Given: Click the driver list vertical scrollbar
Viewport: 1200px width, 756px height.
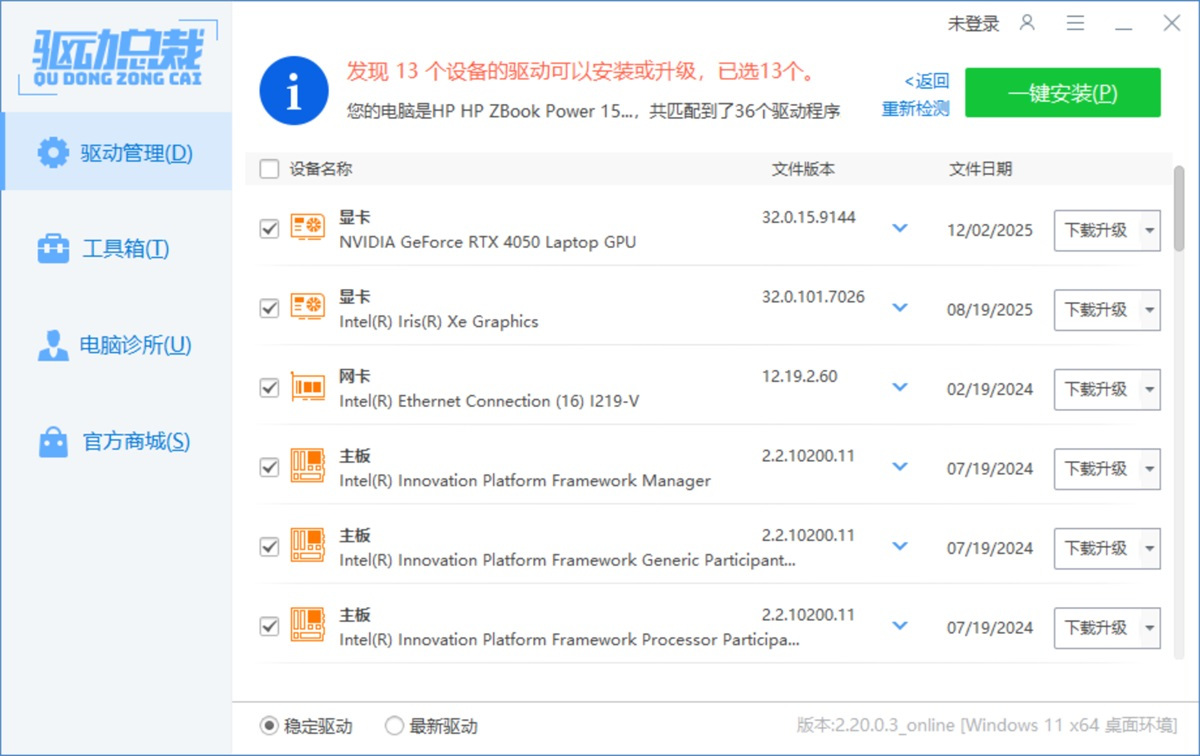Looking at the screenshot, I should tap(1179, 210).
